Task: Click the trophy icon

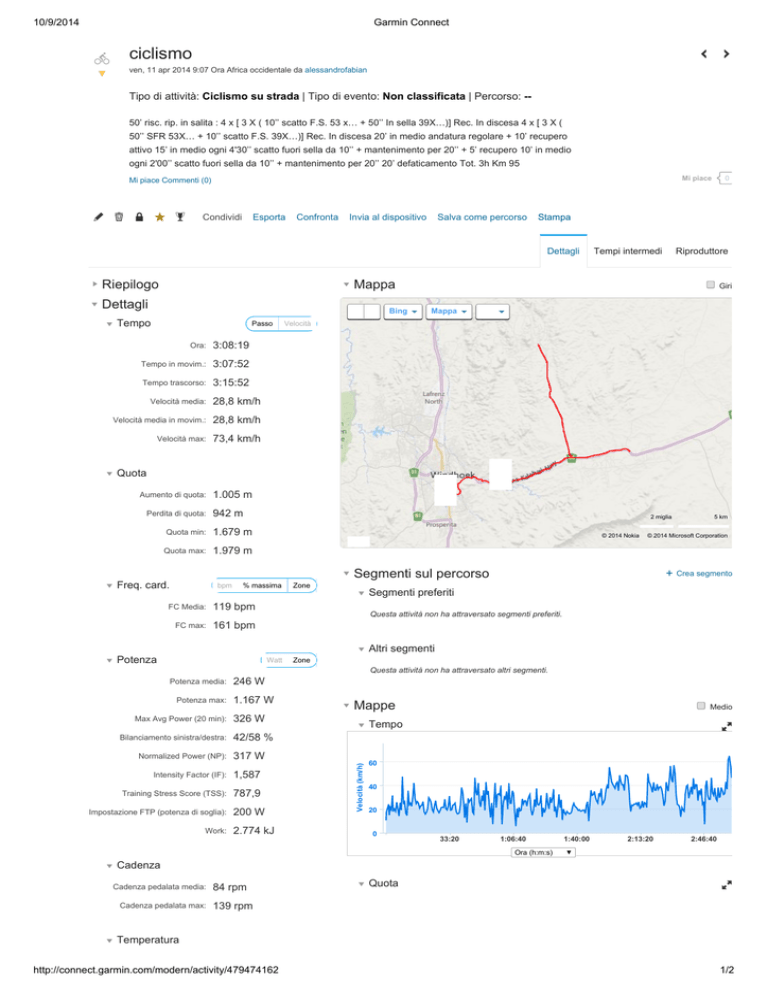Action: [180, 217]
